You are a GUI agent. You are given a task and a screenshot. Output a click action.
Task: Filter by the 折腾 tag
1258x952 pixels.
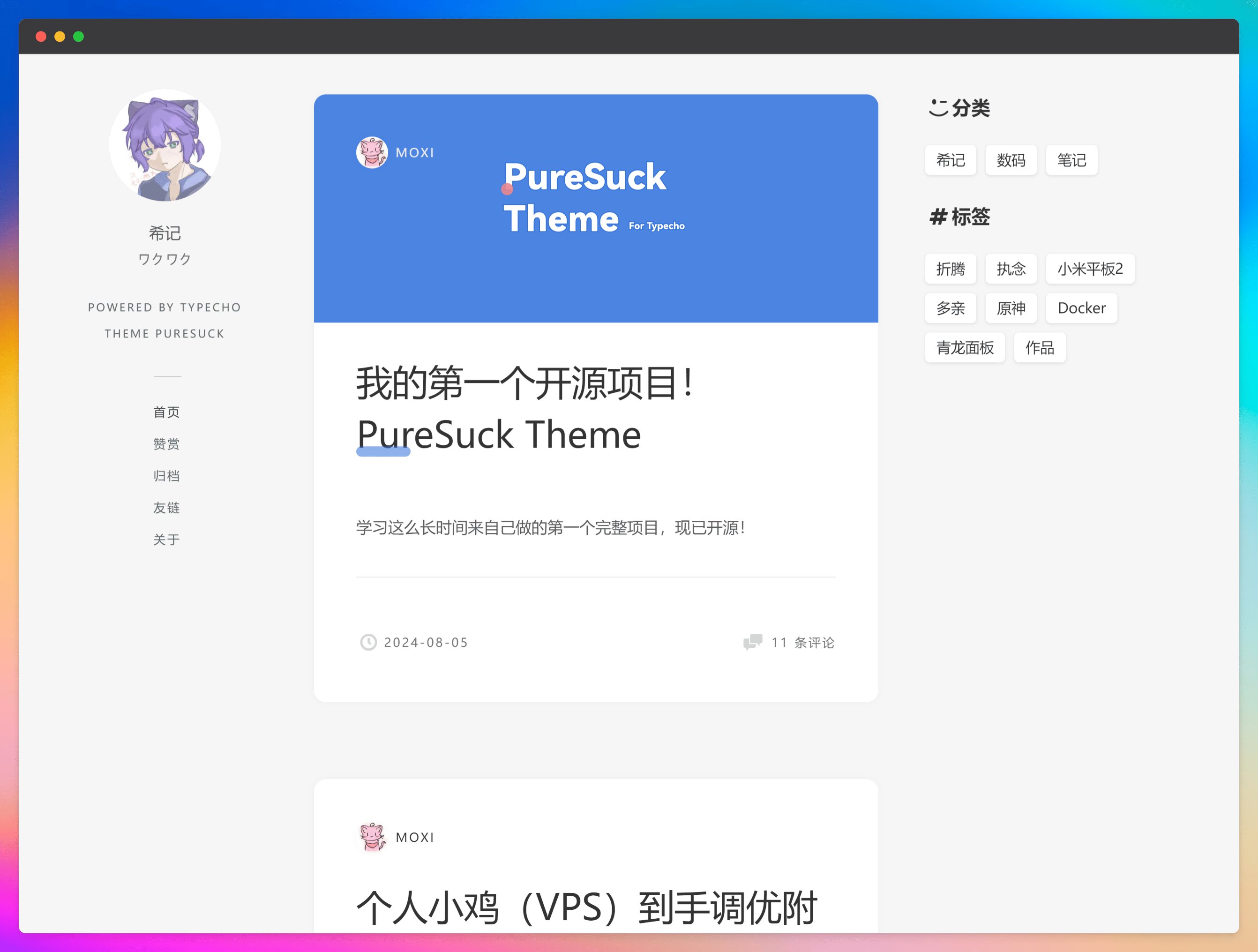(x=951, y=269)
